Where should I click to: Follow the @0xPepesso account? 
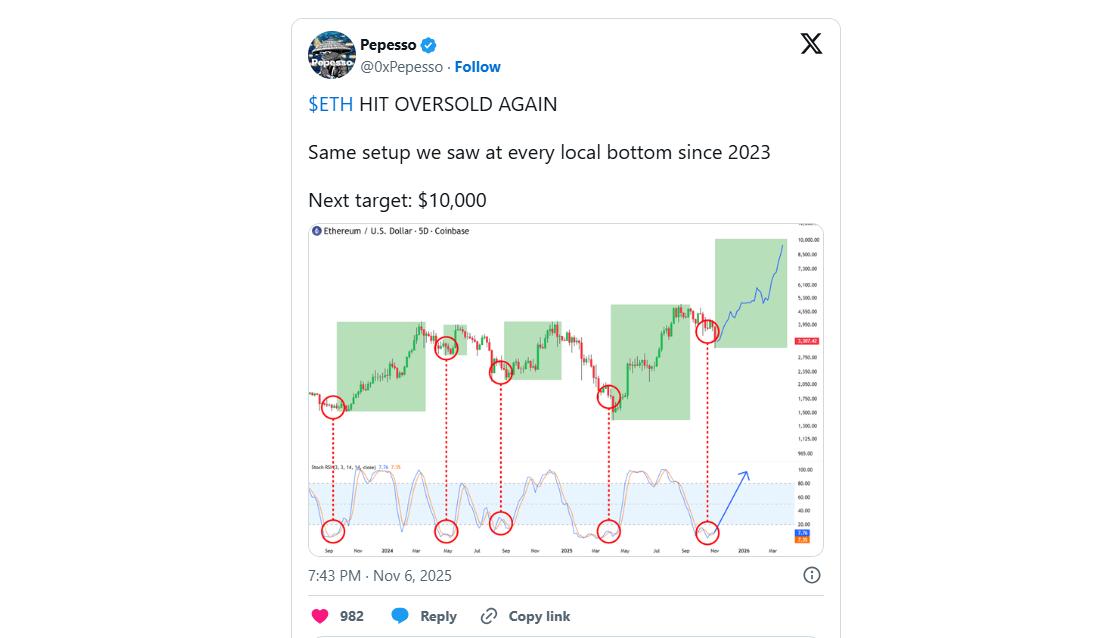477,67
